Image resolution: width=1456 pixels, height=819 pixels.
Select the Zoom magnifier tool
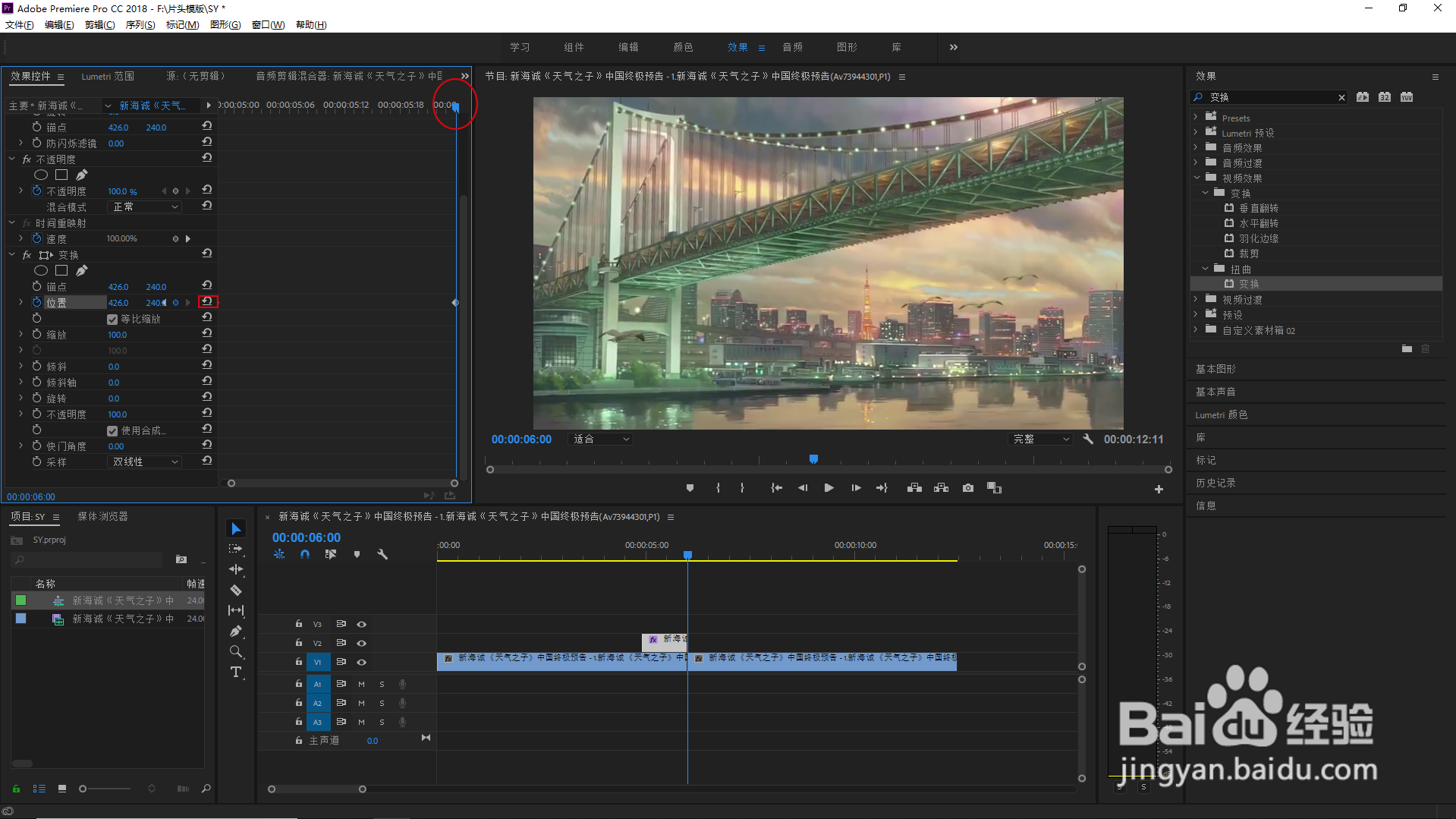236,651
